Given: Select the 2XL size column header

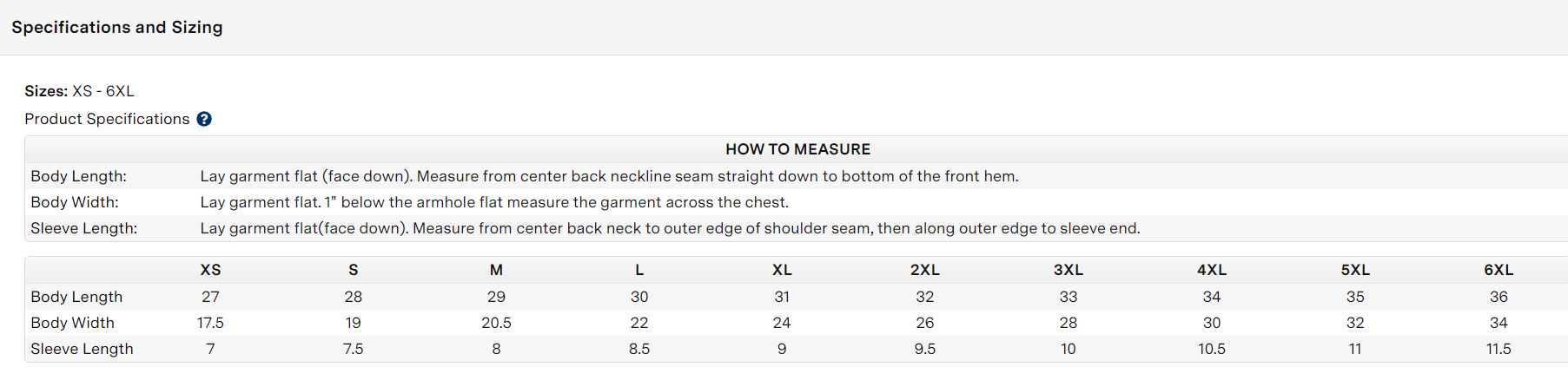Looking at the screenshot, I should coord(924,270).
